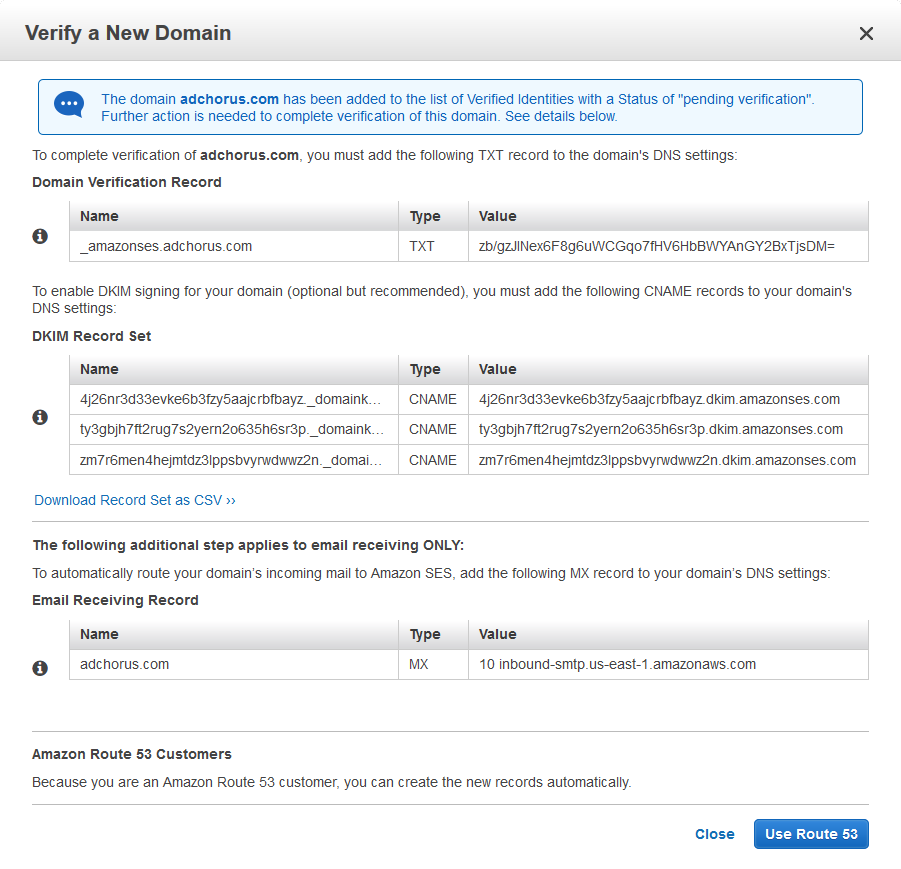Screen dimensions: 901x869
Task: Click info icon beside Domain Verification Record
Action: pos(40,236)
